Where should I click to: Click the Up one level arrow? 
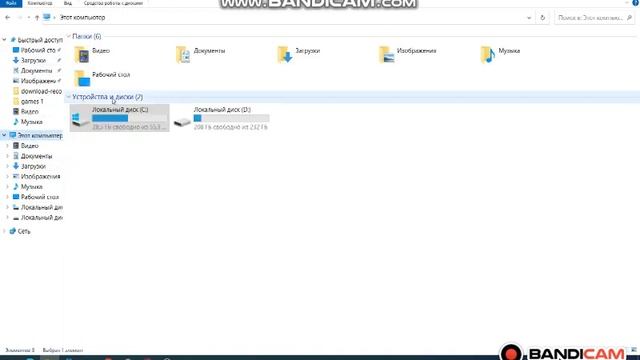[x=37, y=18]
